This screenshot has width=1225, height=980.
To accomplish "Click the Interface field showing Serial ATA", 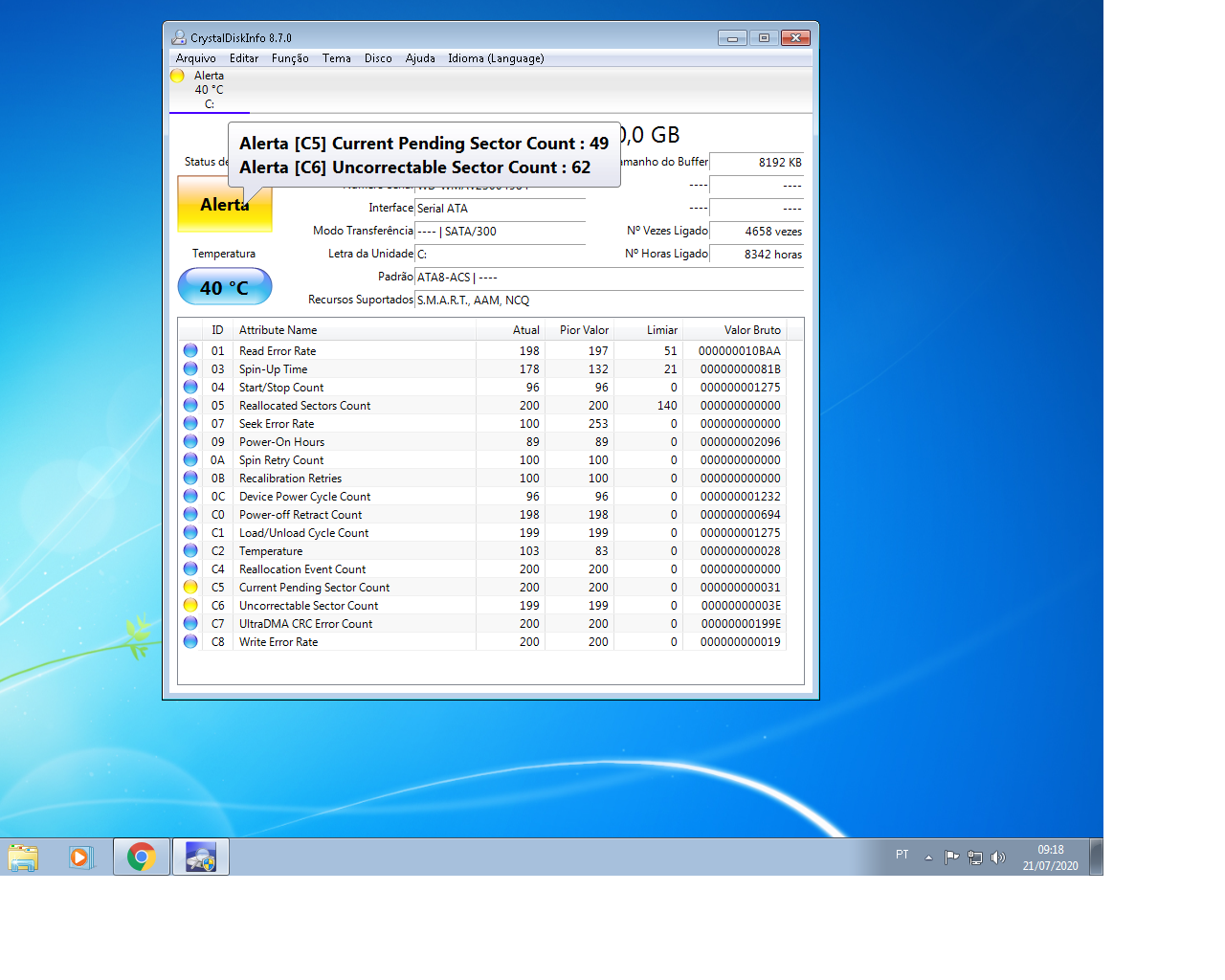I will 501,209.
